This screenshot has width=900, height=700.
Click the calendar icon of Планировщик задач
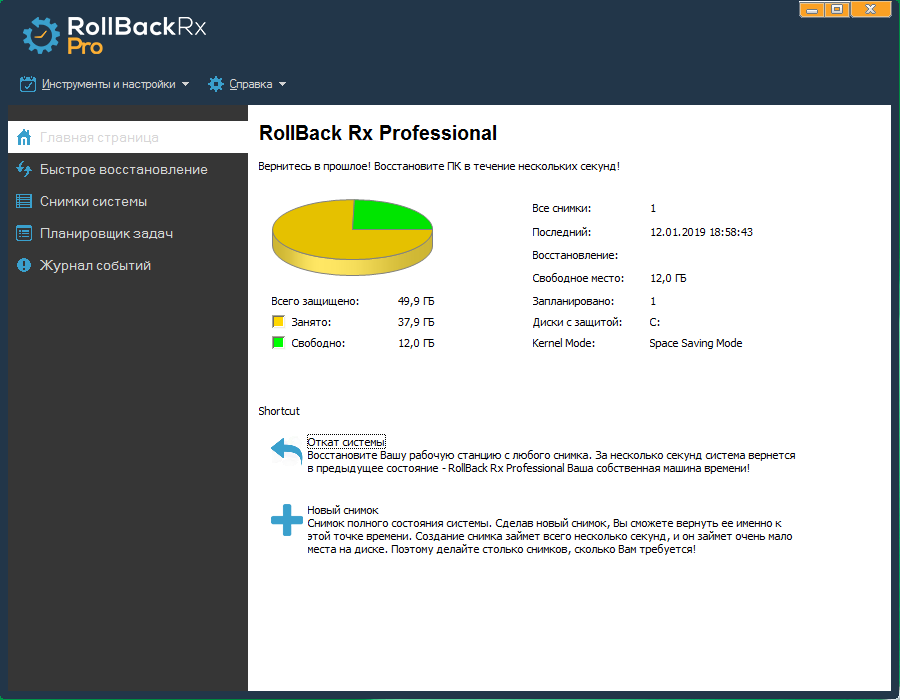click(x=22, y=232)
